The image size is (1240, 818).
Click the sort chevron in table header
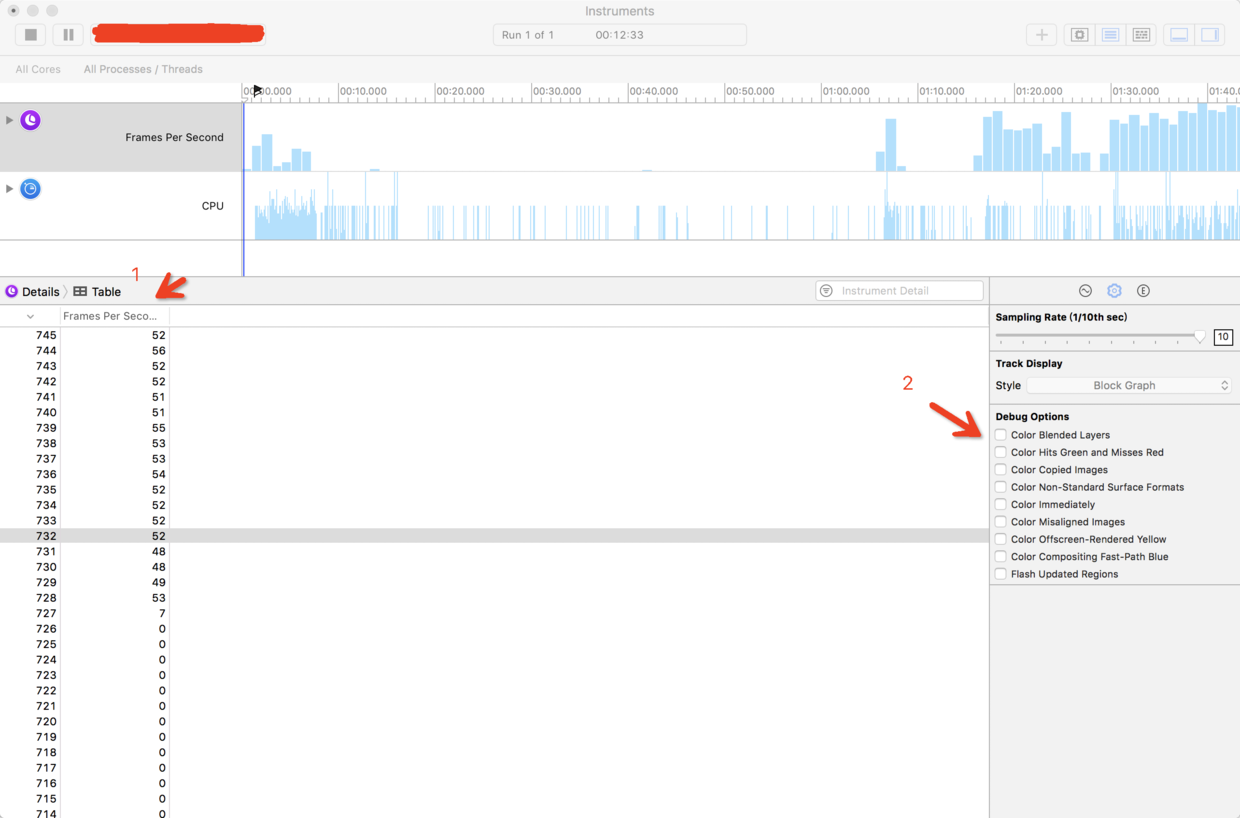point(30,316)
